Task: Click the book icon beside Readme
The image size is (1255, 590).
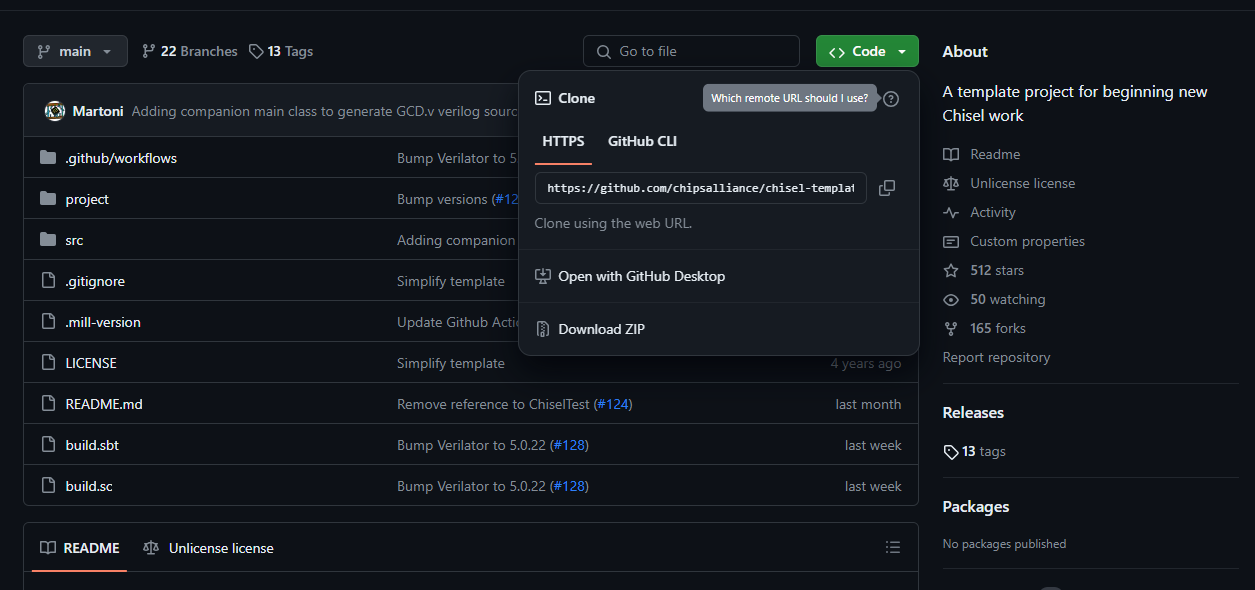Action: (x=951, y=154)
